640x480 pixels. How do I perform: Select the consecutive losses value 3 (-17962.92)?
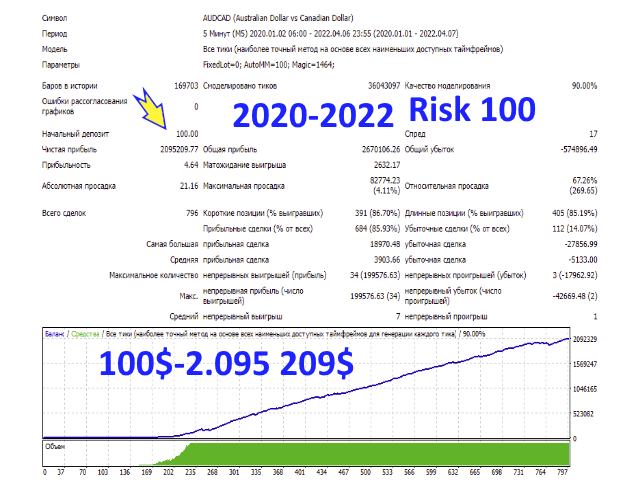(x=575, y=276)
